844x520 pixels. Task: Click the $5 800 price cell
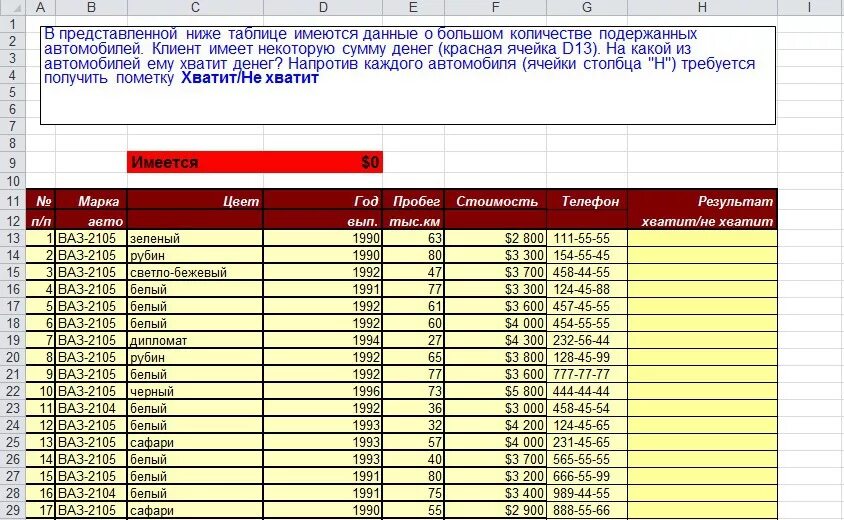495,391
